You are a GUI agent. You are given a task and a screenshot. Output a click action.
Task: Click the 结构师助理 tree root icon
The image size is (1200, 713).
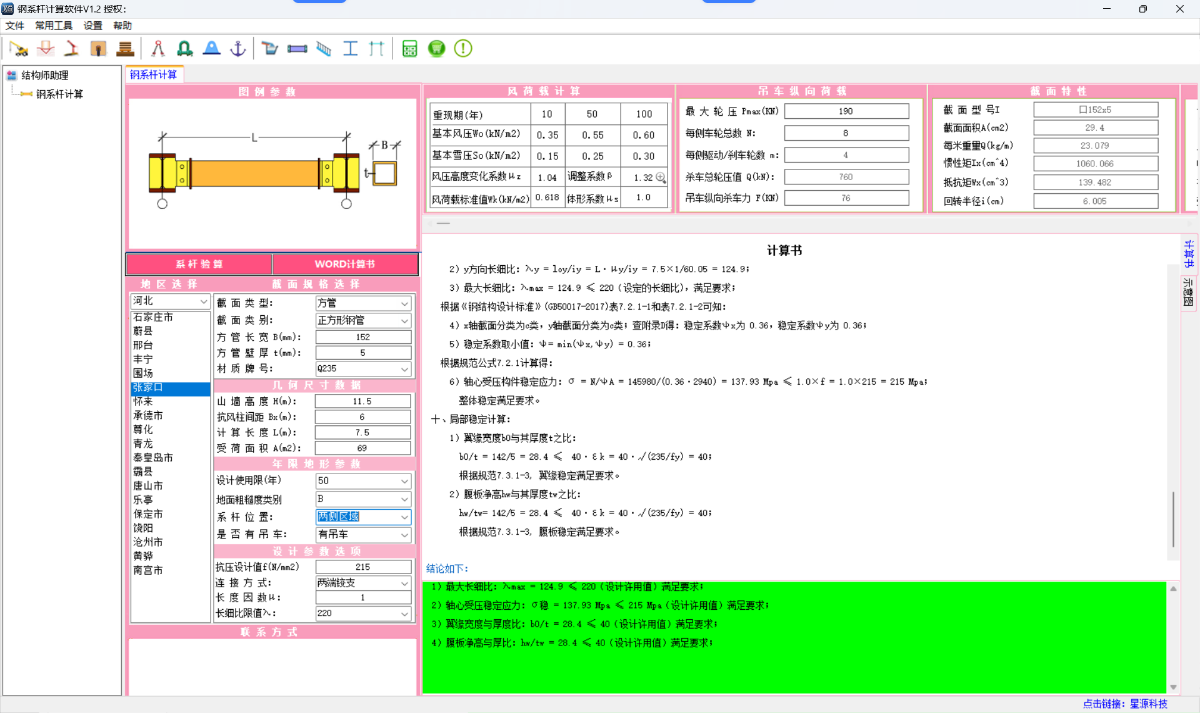click(13, 75)
